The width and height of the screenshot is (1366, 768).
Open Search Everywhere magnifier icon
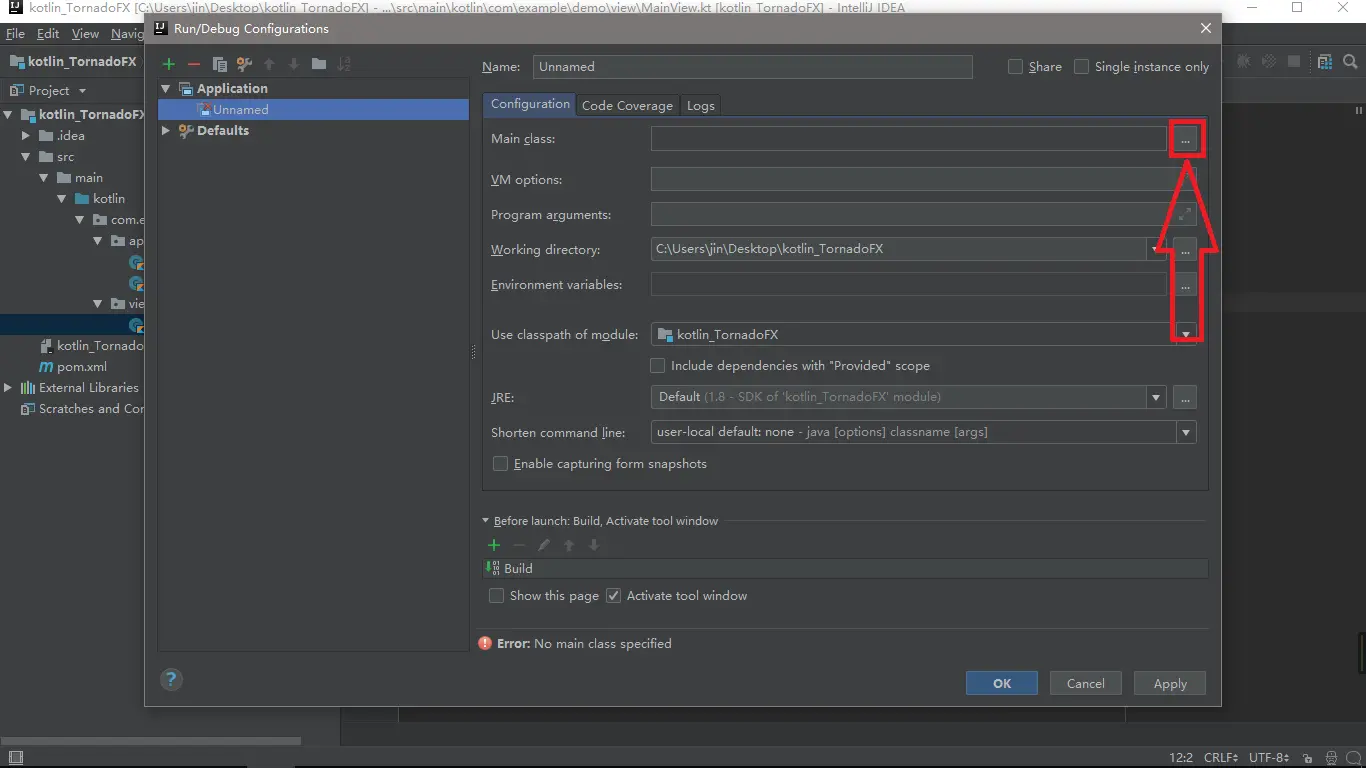click(x=1350, y=62)
